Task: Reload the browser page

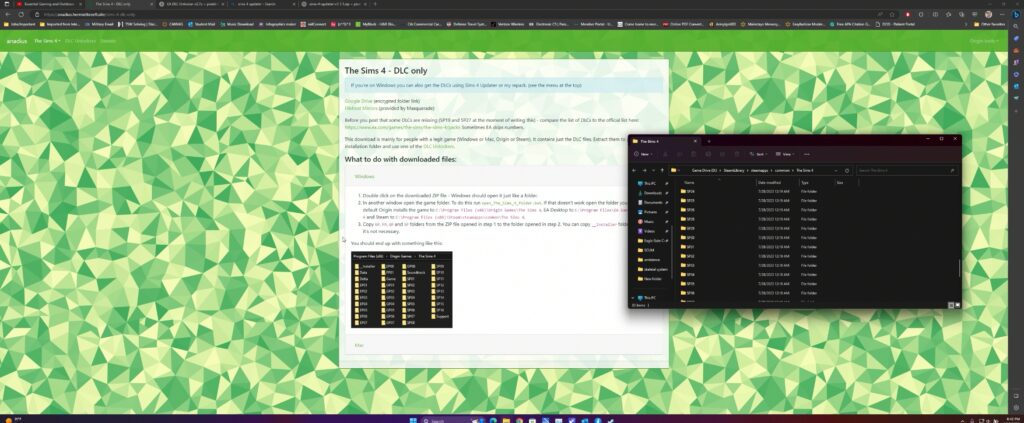Action: 20,14
